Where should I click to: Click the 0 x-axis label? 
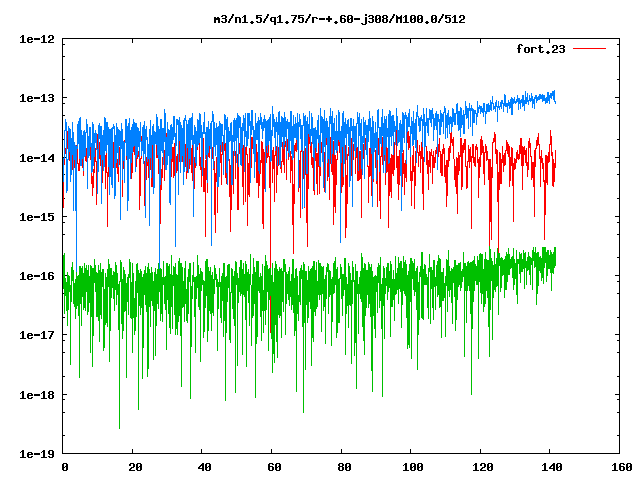pyautogui.click(x=64, y=467)
